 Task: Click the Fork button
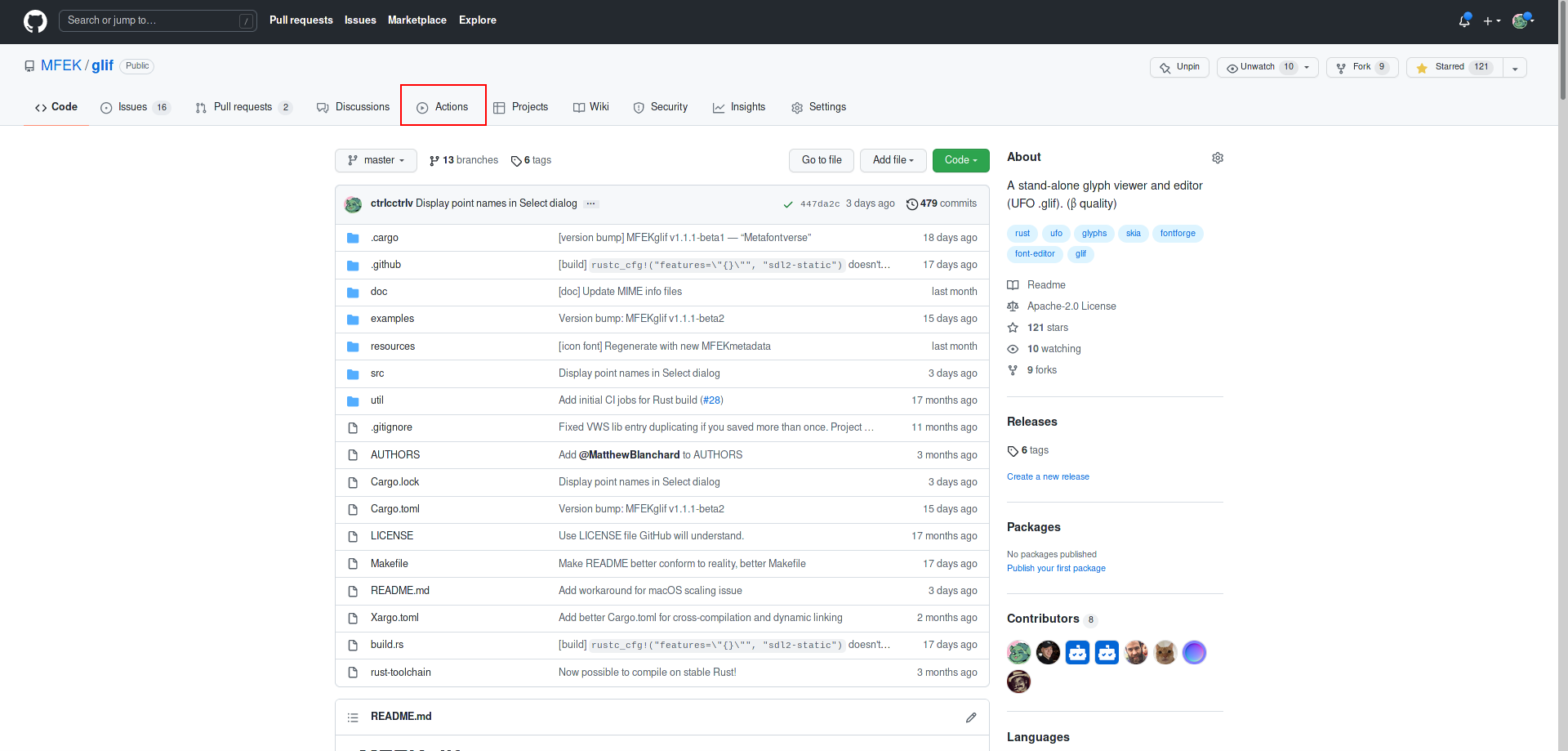coord(1362,68)
